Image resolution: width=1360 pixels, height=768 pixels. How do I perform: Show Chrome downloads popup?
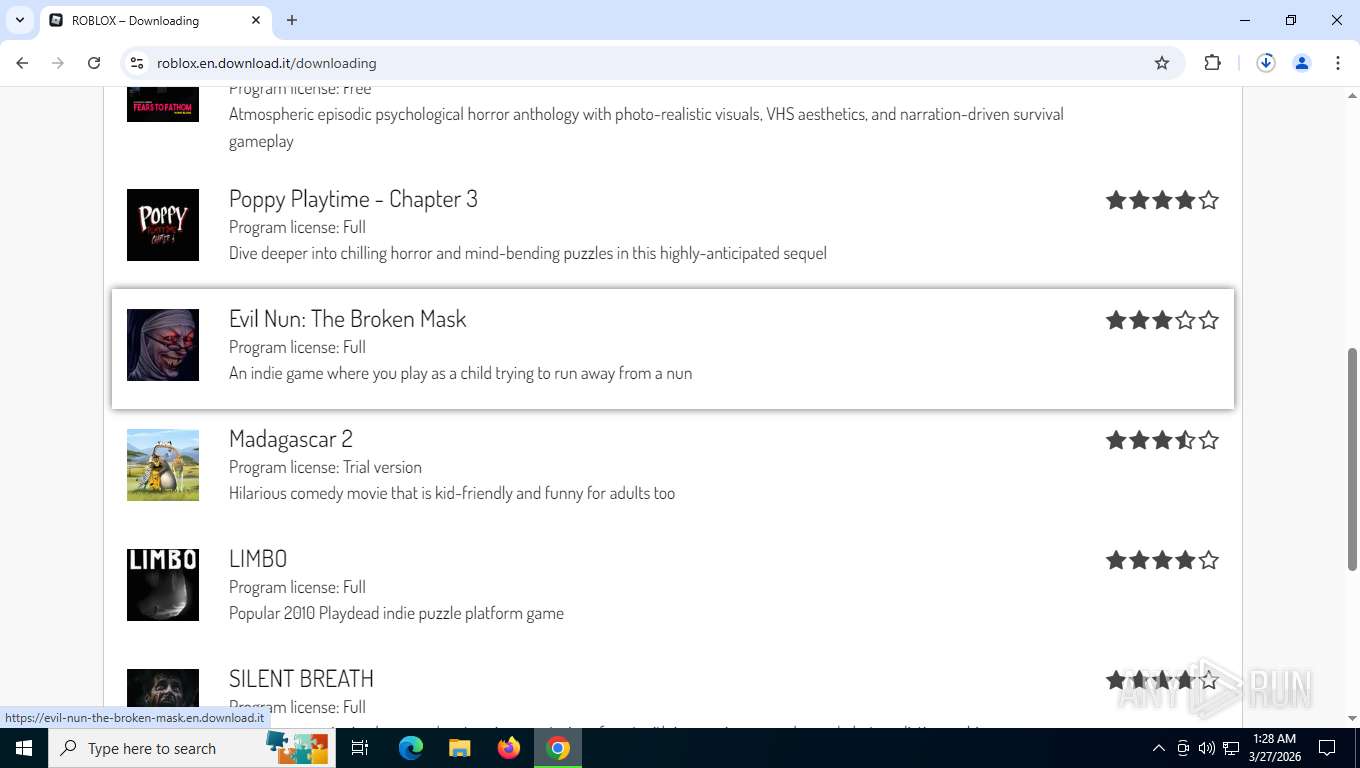(1266, 63)
